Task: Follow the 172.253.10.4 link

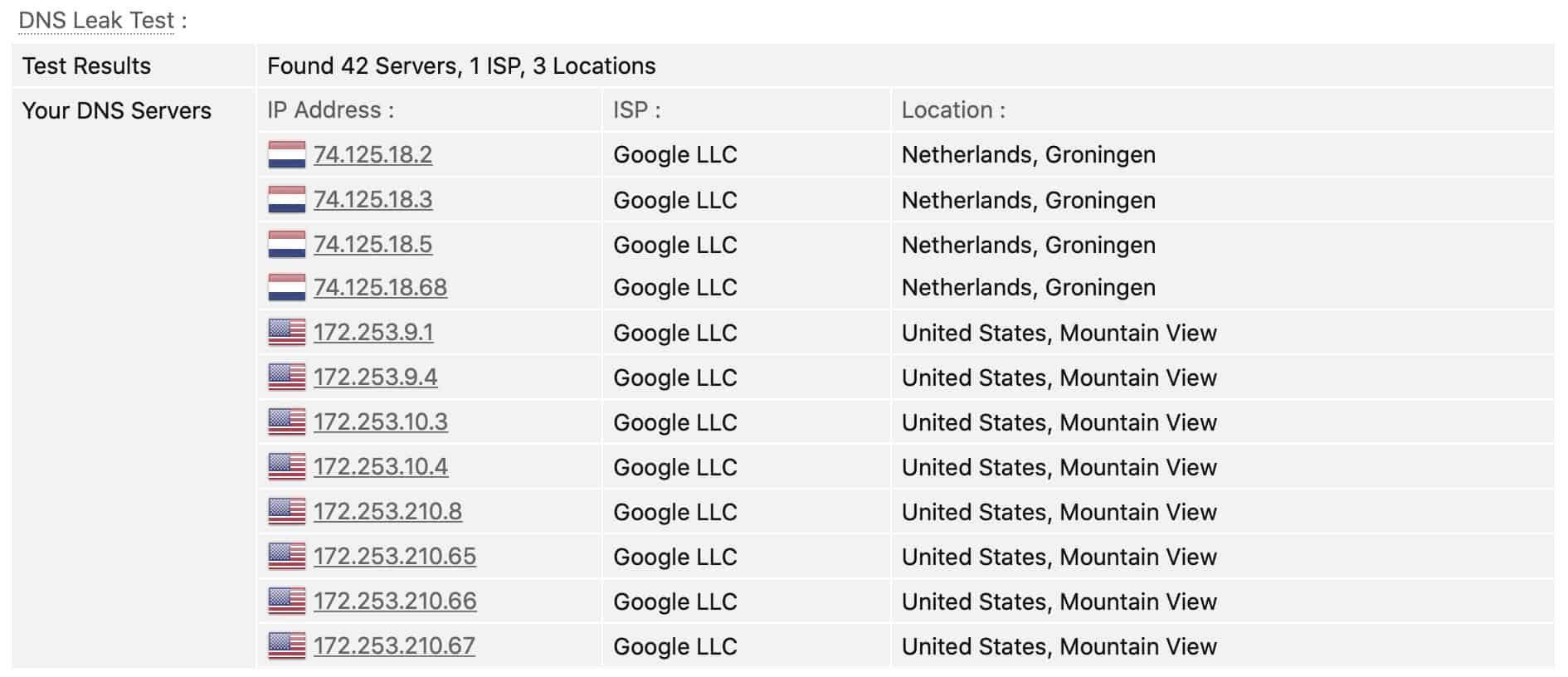Action: click(x=381, y=467)
